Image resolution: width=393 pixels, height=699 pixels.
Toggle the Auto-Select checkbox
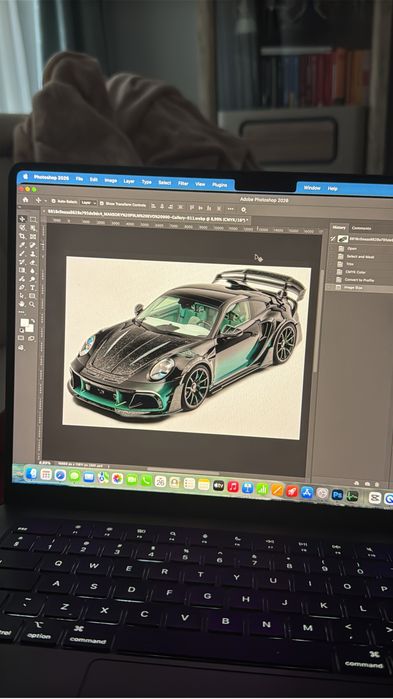pos(53,201)
